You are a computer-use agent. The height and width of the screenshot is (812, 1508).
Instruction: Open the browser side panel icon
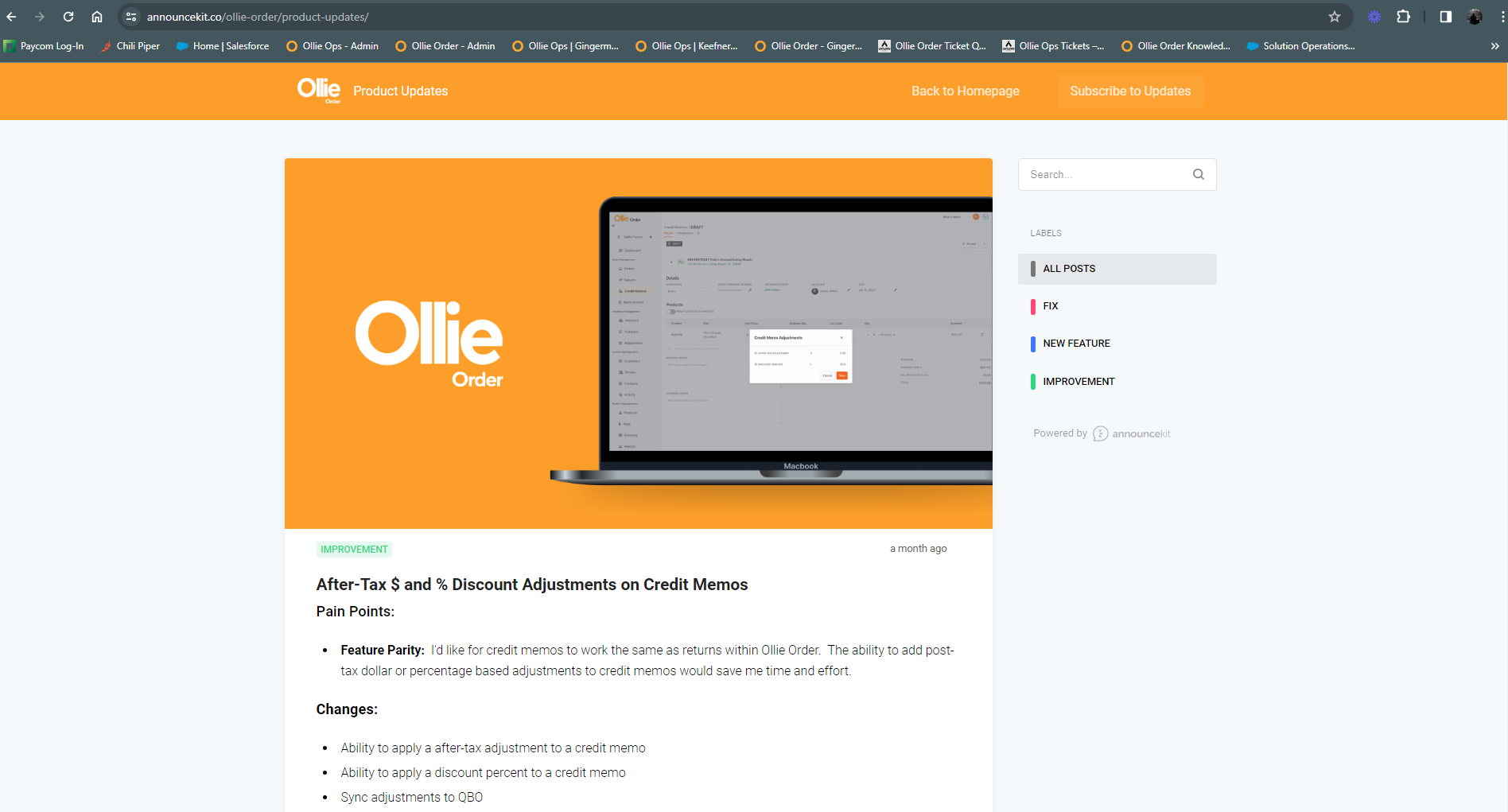coord(1445,16)
